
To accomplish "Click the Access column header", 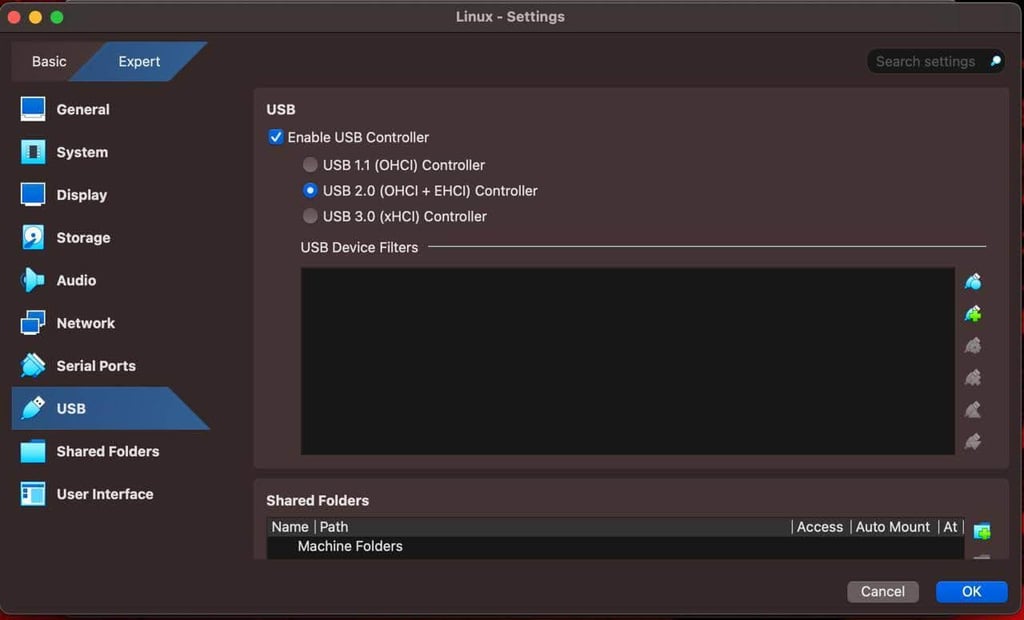I will [820, 527].
